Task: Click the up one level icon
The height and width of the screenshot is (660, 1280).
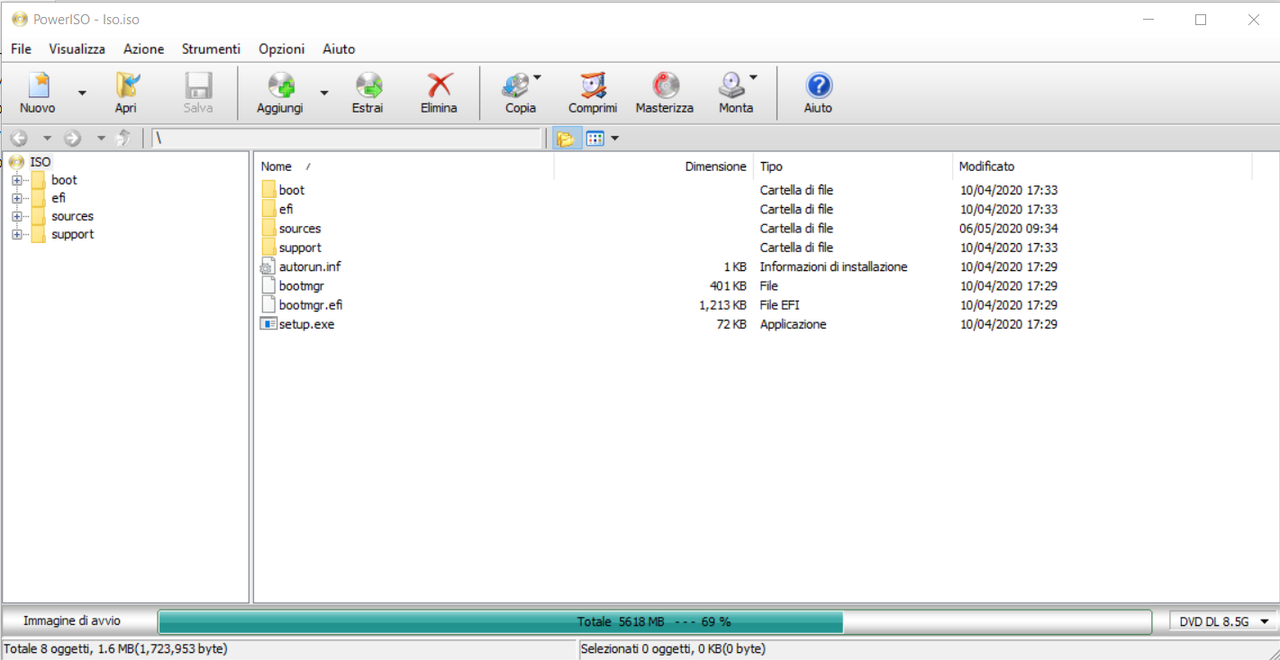Action: (x=123, y=138)
